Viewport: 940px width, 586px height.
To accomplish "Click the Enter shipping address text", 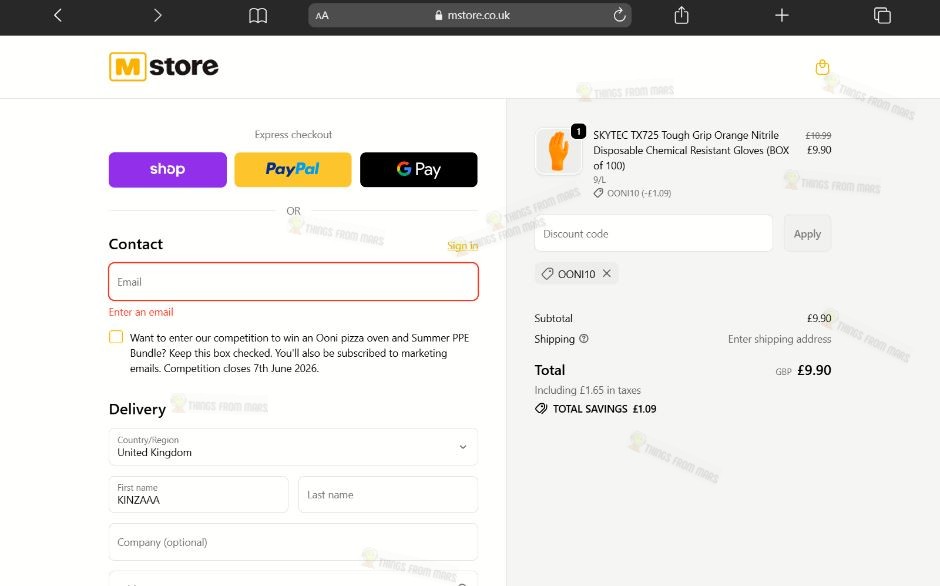I will [x=779, y=339].
